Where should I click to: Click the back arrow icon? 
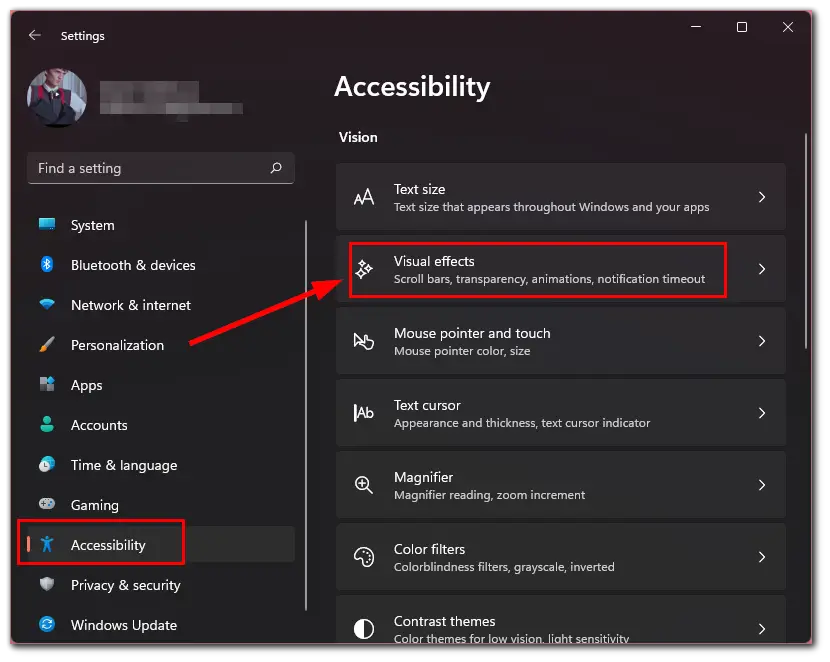tap(35, 35)
